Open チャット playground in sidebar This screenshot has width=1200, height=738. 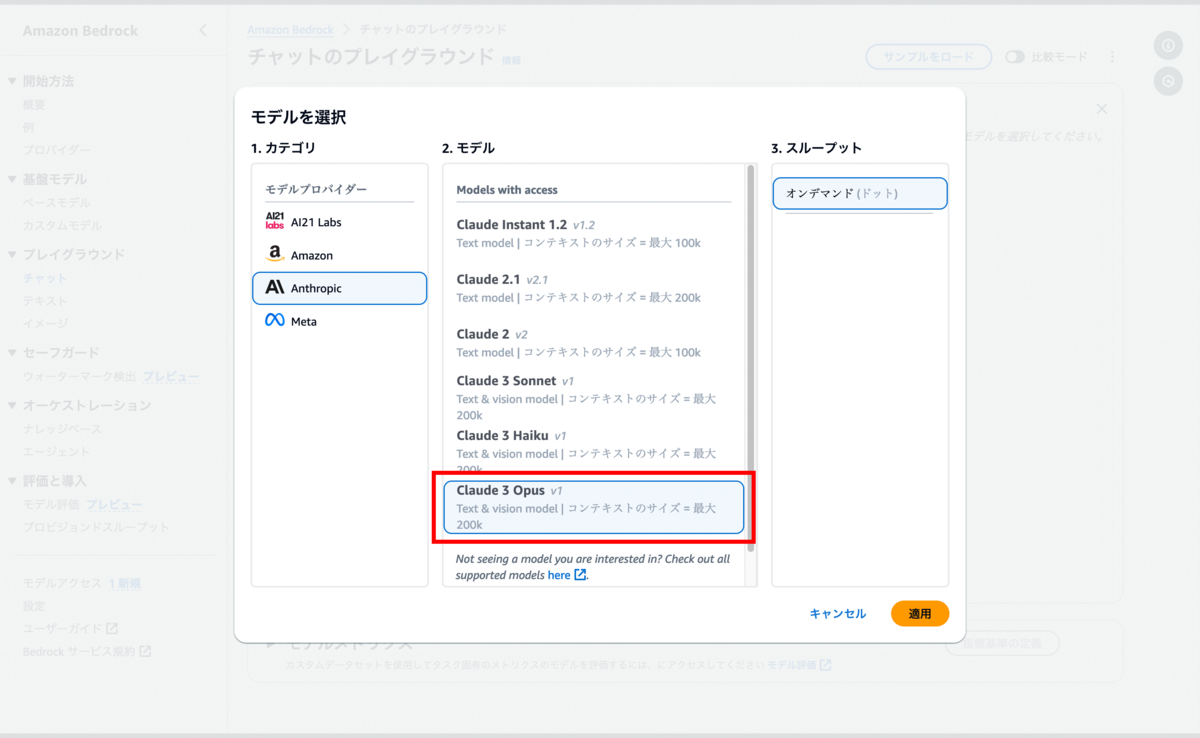click(45, 278)
